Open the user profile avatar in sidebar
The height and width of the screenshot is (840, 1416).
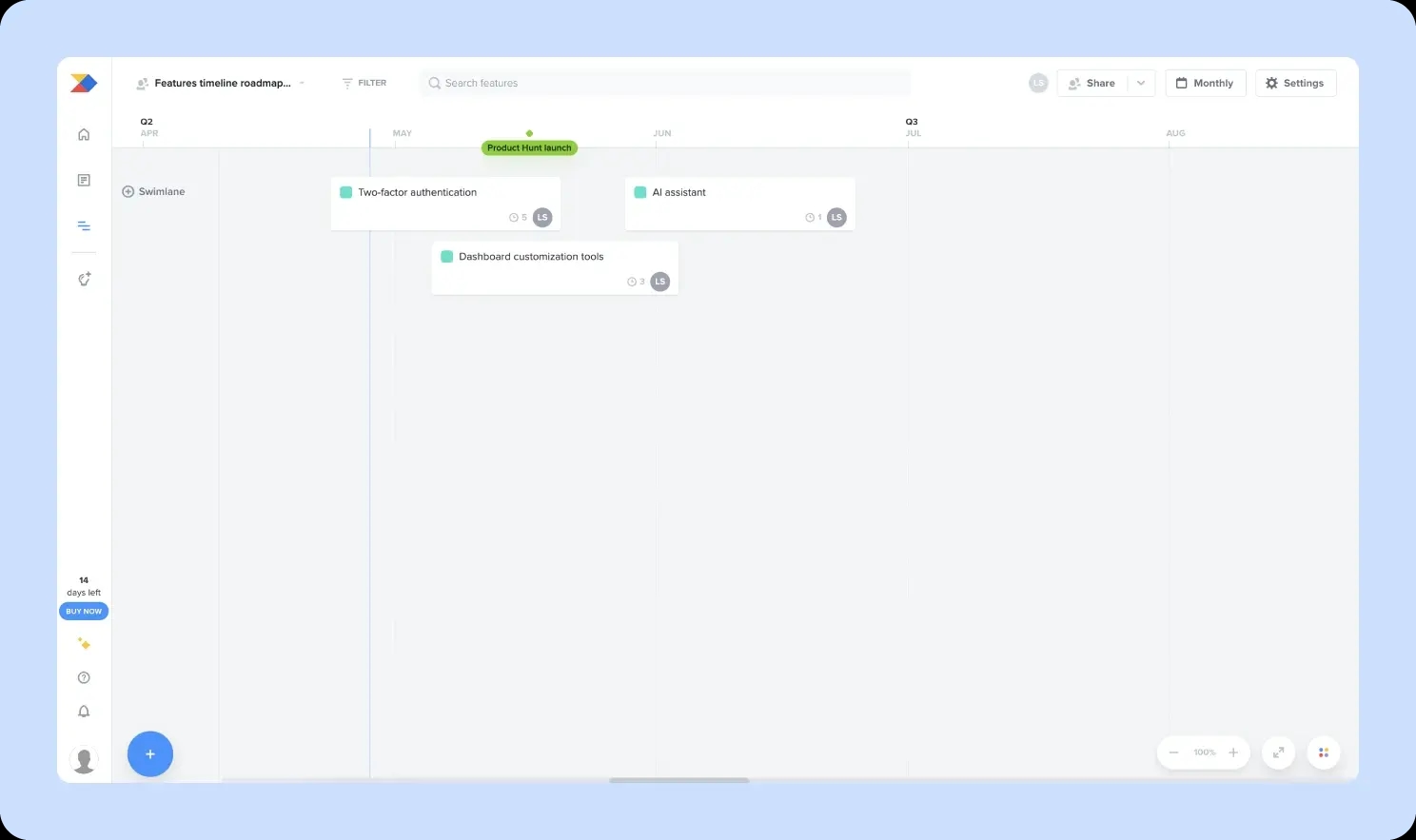84,760
